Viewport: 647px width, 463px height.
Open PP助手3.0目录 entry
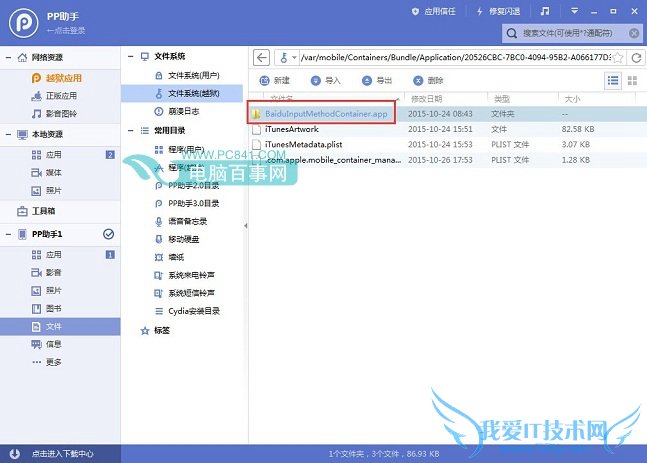pos(187,203)
